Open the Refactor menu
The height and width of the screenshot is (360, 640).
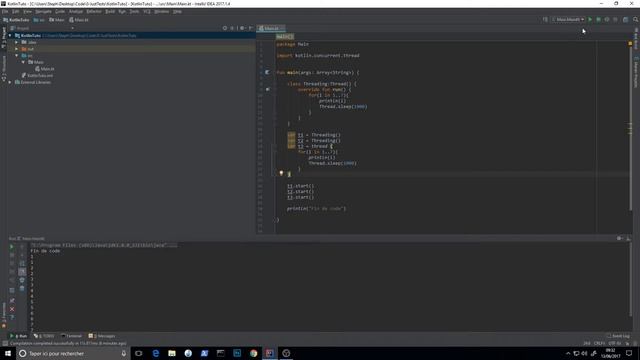click(x=94, y=11)
